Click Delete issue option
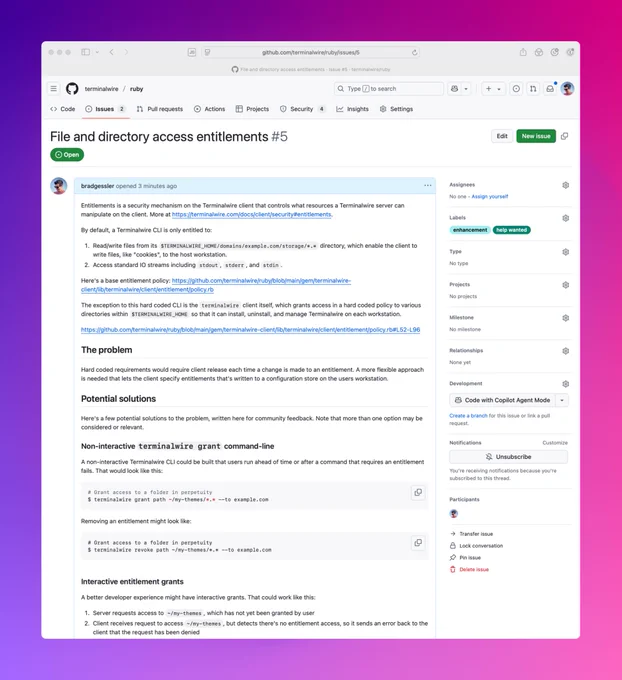The image size is (622, 680). (469, 569)
